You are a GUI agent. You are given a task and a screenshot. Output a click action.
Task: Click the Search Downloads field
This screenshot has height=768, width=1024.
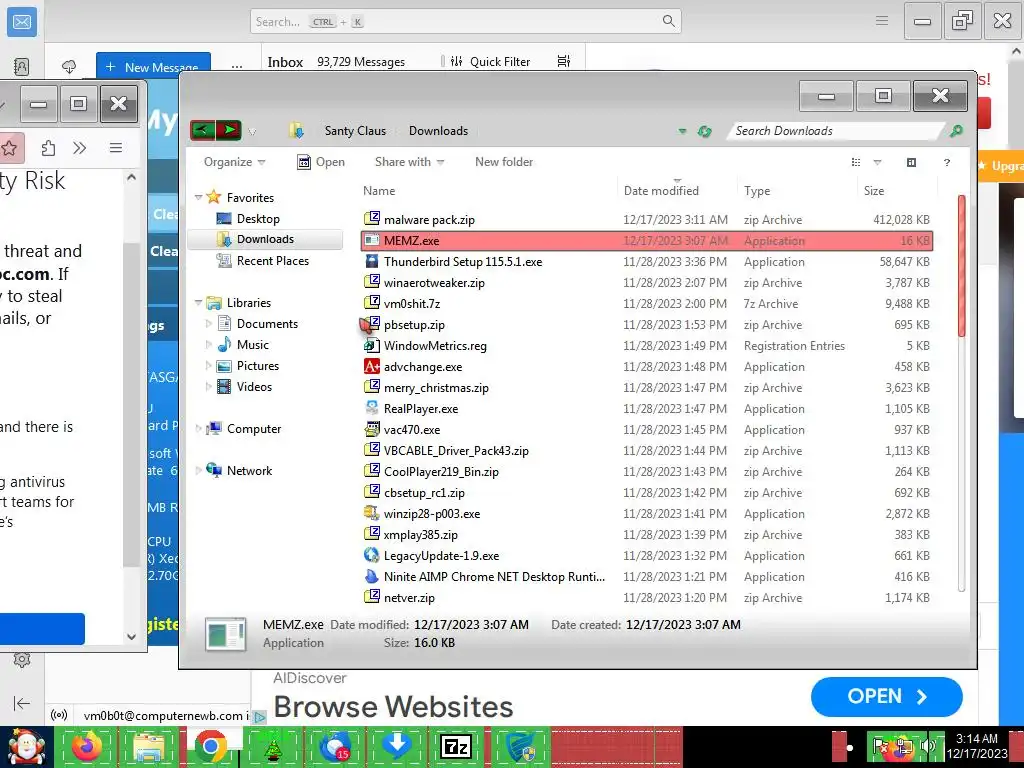pyautogui.click(x=836, y=131)
